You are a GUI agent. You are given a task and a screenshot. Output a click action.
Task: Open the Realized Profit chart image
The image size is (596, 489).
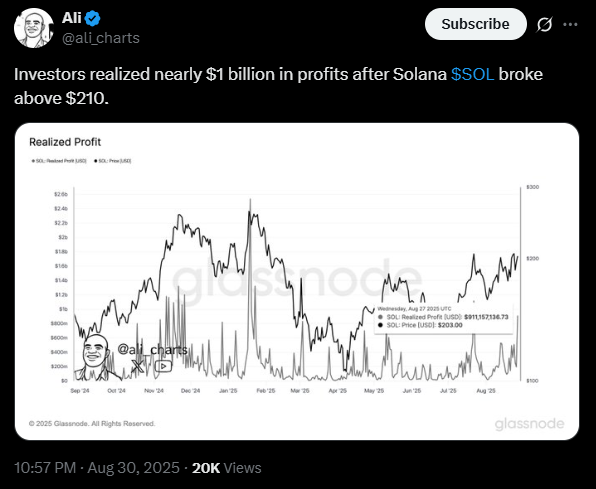pyautogui.click(x=297, y=281)
